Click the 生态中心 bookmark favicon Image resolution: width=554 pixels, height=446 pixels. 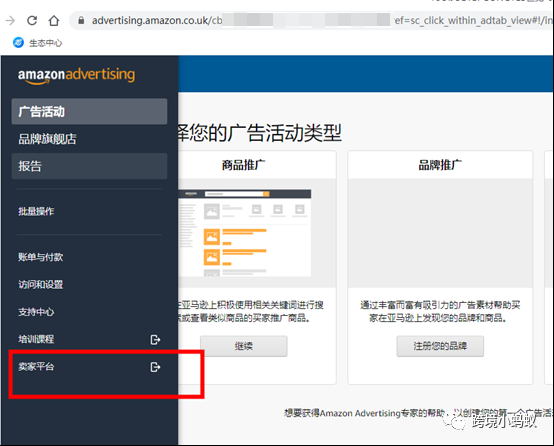point(18,43)
